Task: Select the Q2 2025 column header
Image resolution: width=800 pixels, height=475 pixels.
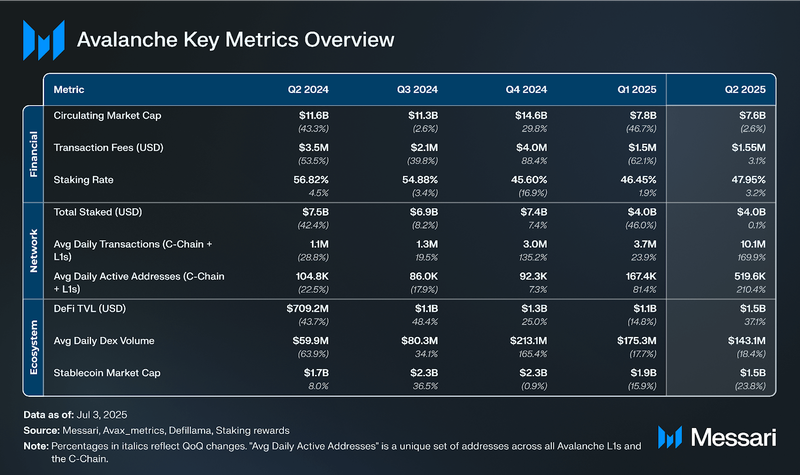Action: (x=744, y=88)
